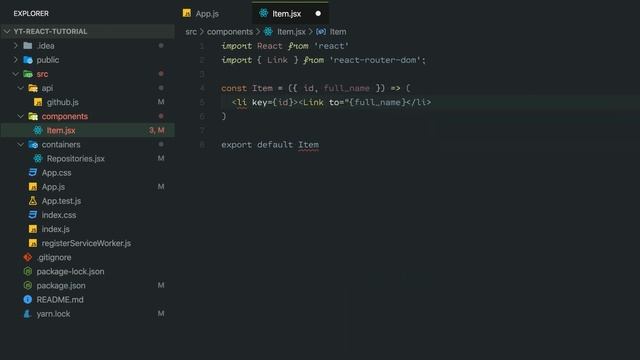The height and width of the screenshot is (360, 640).
Task: Click the JS icon beside github.js
Action: (x=38, y=102)
